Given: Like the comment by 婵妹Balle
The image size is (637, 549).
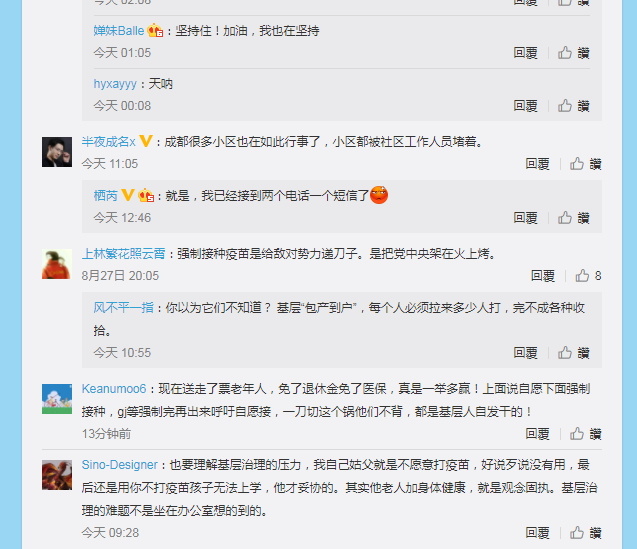Looking at the screenshot, I should click(573, 53).
